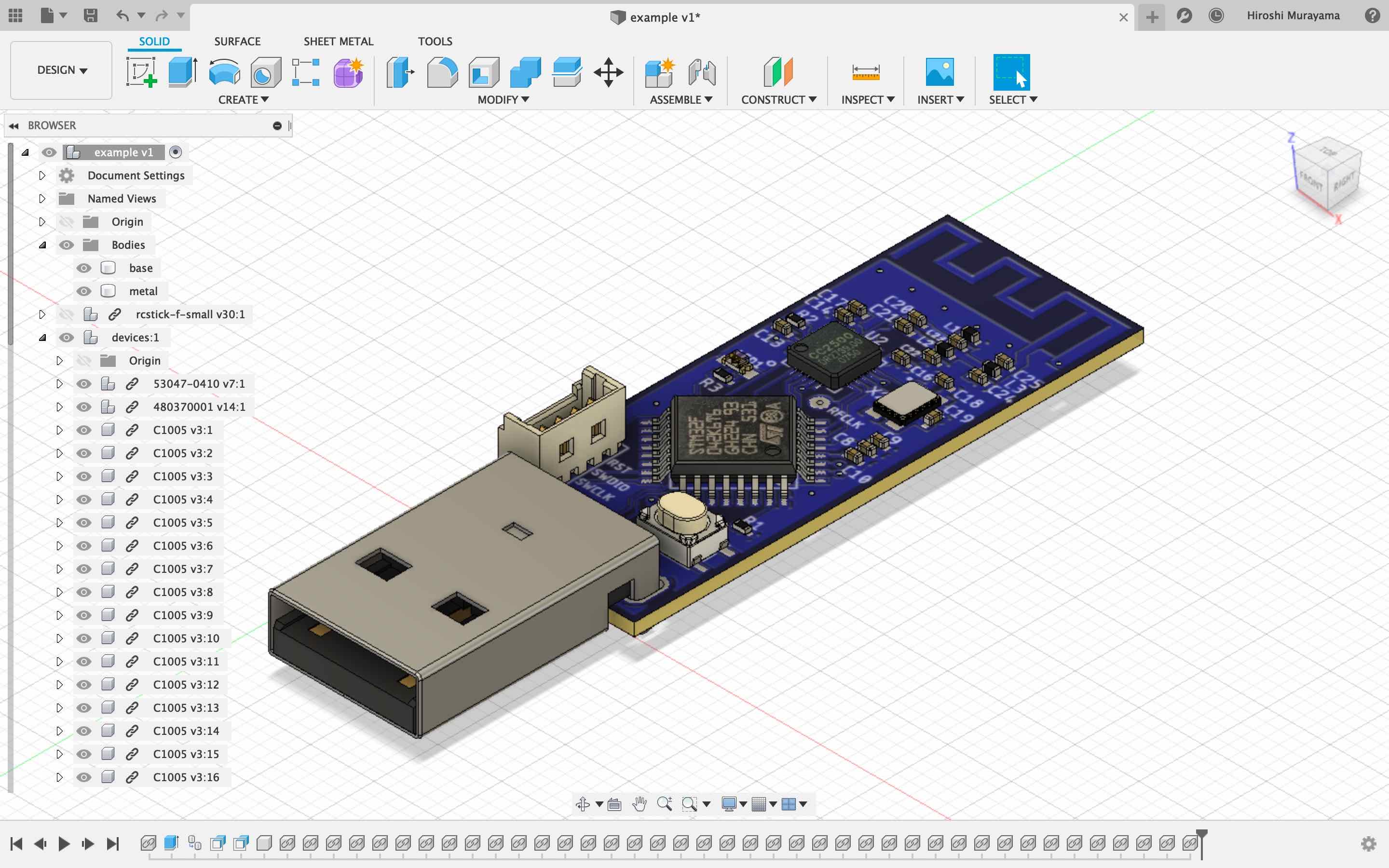
Task: Open the DESIGN workspace dropdown
Action: click(x=61, y=70)
